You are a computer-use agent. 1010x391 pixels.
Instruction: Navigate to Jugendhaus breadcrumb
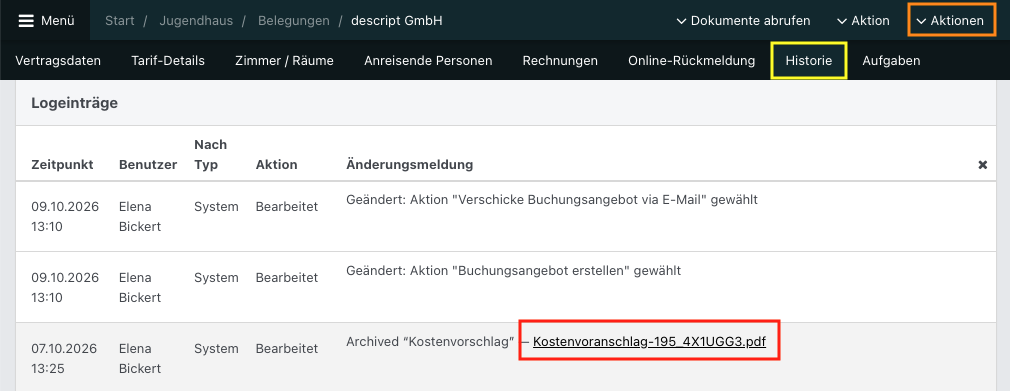(x=195, y=21)
